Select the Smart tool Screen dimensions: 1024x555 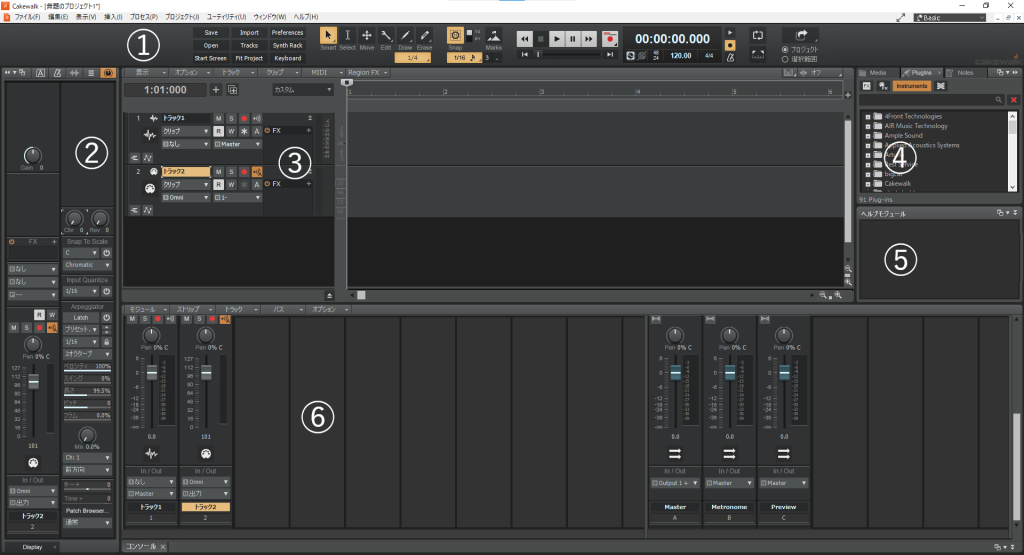tap(328, 36)
